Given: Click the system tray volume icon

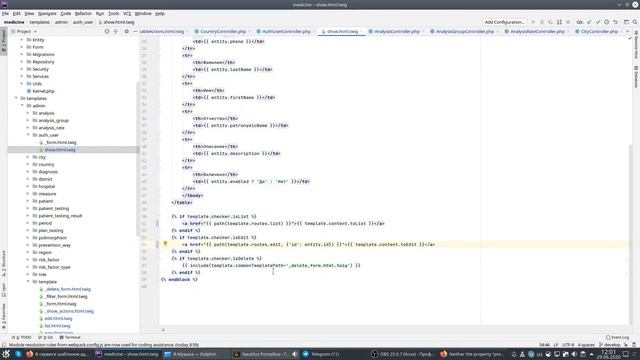Looking at the screenshot, I should (574, 354).
